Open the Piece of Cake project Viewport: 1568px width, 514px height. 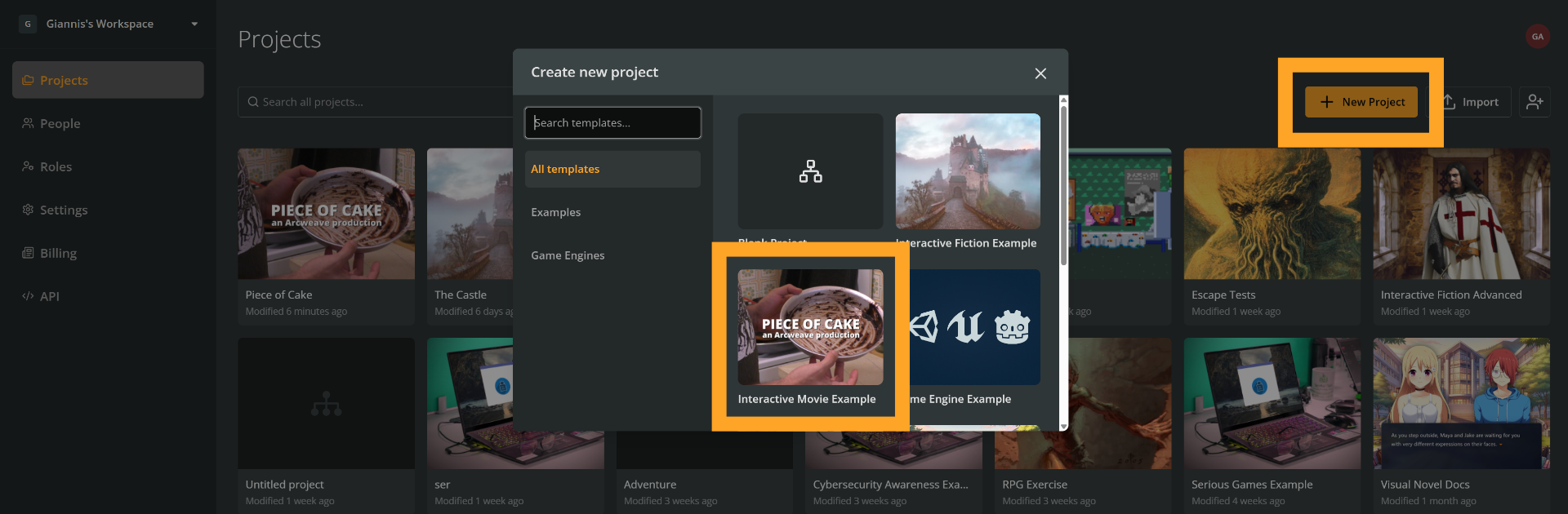pyautogui.click(x=326, y=237)
